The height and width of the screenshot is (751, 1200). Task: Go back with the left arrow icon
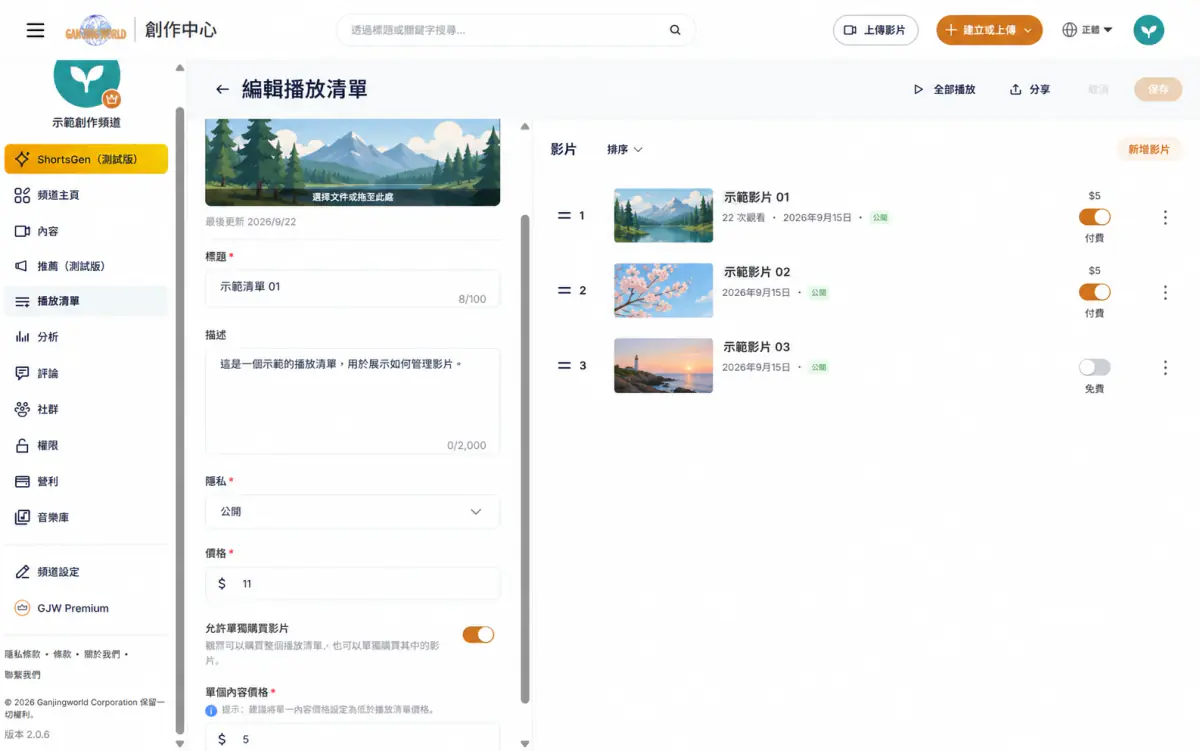[222, 89]
